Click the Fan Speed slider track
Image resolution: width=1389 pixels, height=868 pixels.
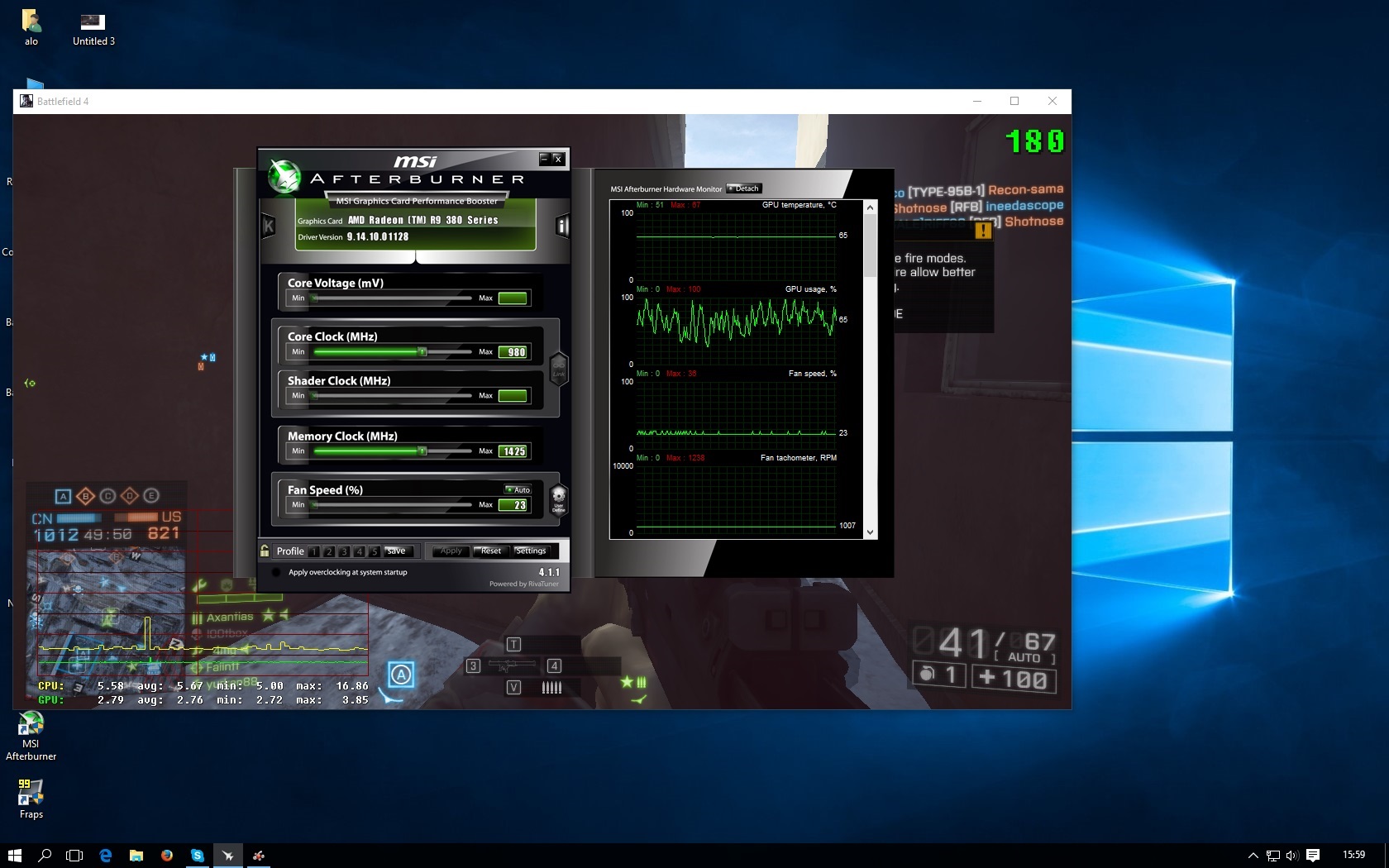[x=392, y=505]
